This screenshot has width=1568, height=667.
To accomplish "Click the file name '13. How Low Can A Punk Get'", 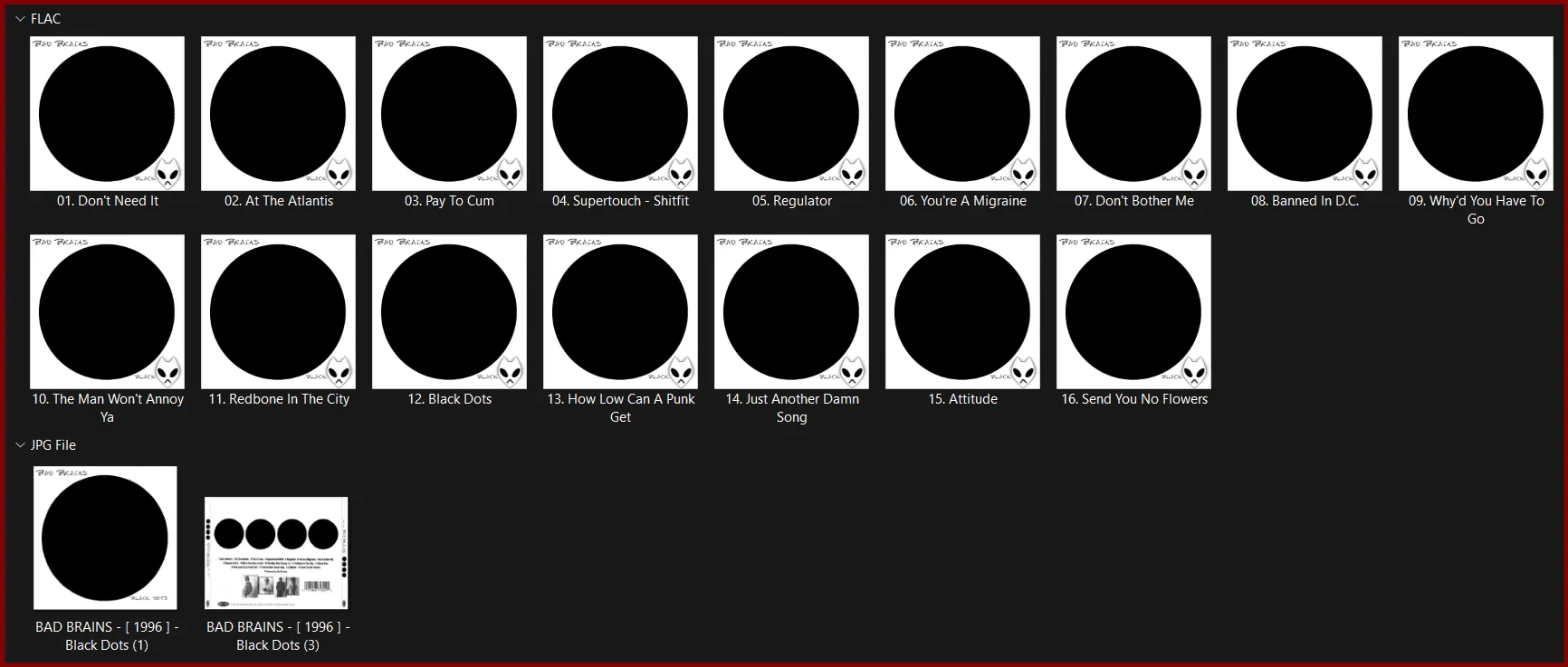I will tap(620, 408).
